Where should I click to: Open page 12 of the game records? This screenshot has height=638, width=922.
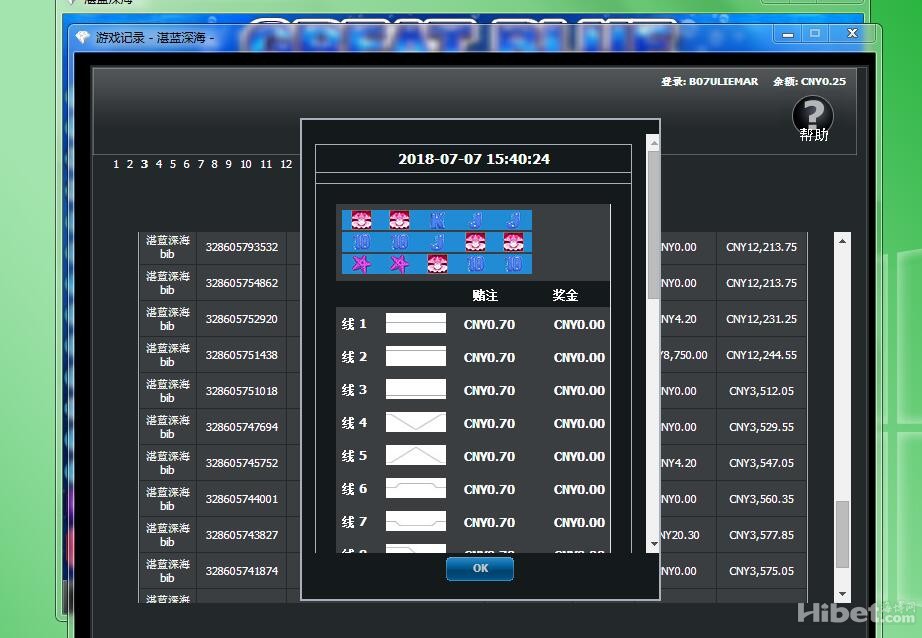coord(286,164)
